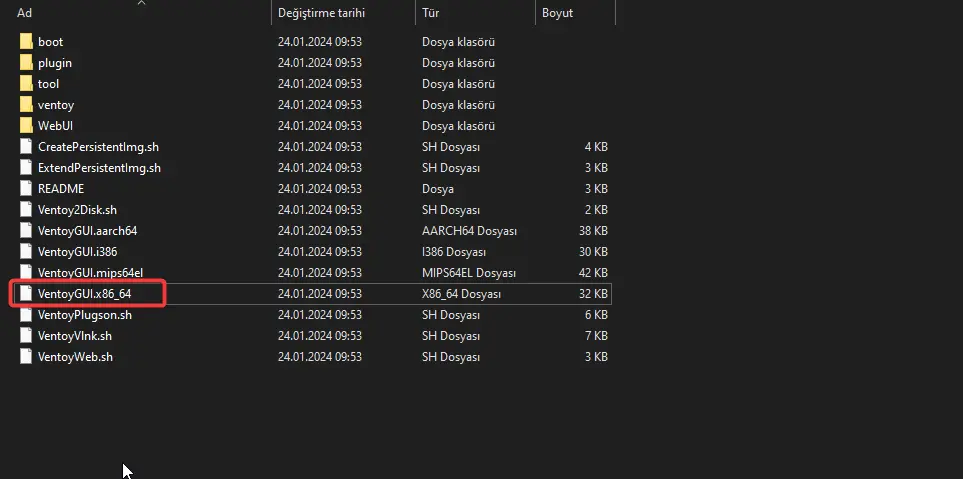
Task: Click the CreatePersistentImg.sh file icon
Action: point(26,147)
